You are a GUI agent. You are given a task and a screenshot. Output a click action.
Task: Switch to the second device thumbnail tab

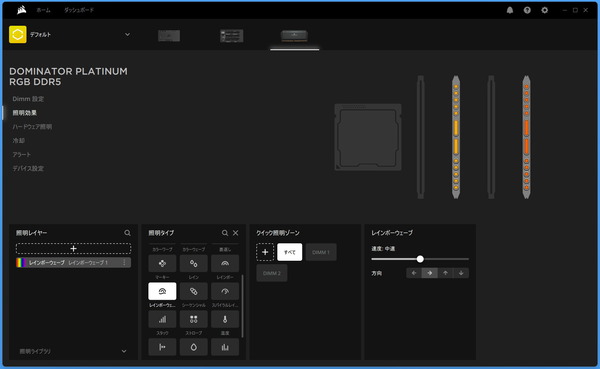click(x=232, y=36)
